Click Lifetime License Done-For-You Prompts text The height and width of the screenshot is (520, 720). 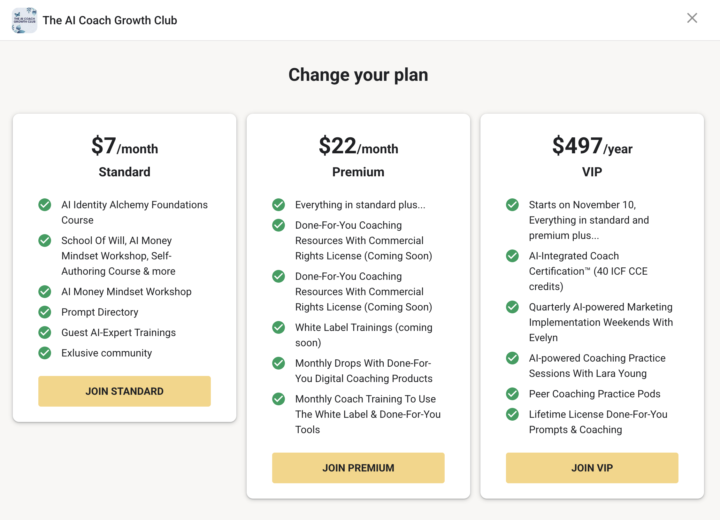pyautogui.click(x=597, y=422)
